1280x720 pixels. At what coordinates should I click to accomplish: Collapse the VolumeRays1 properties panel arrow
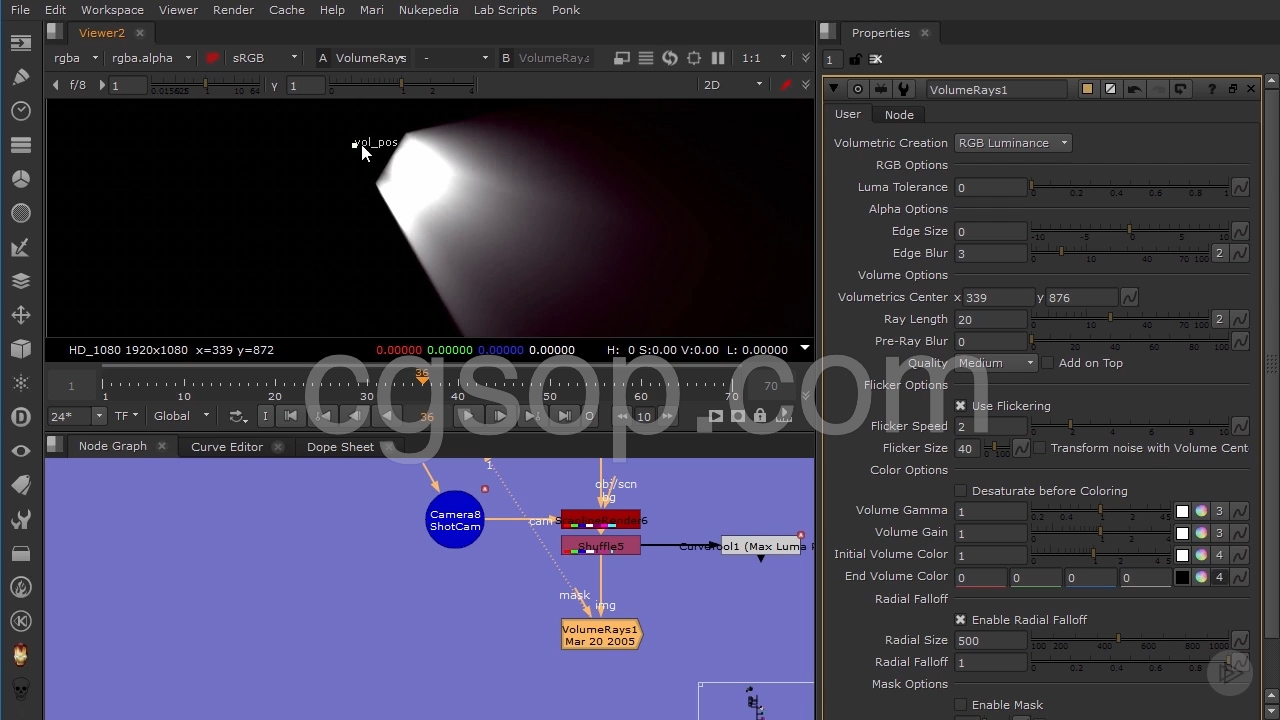[834, 89]
